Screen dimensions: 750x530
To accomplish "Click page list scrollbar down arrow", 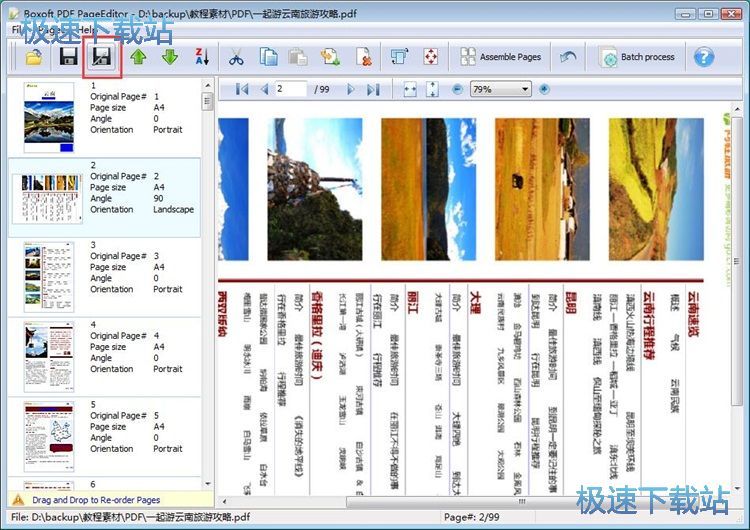I will (208, 484).
